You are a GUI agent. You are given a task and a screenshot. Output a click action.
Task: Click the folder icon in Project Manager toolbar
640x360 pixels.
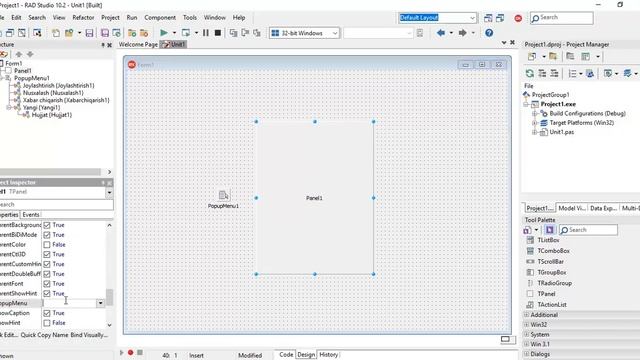[x=553, y=56]
